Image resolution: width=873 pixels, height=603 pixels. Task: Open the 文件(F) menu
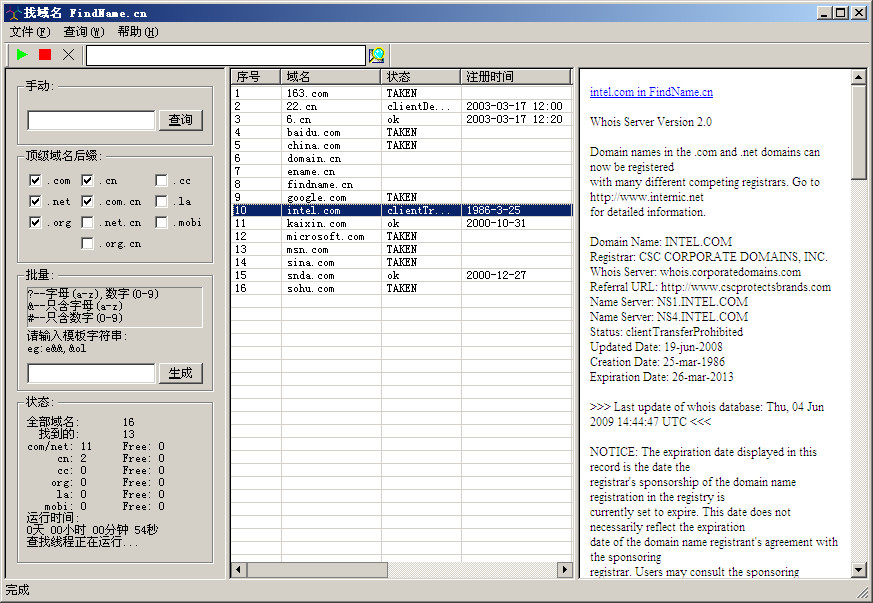click(x=30, y=32)
